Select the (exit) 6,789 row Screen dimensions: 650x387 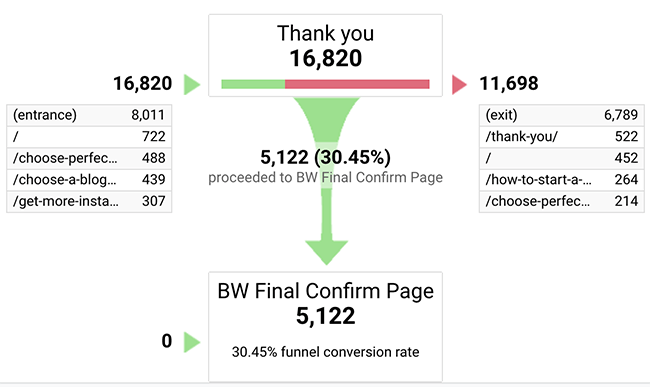(x=562, y=115)
